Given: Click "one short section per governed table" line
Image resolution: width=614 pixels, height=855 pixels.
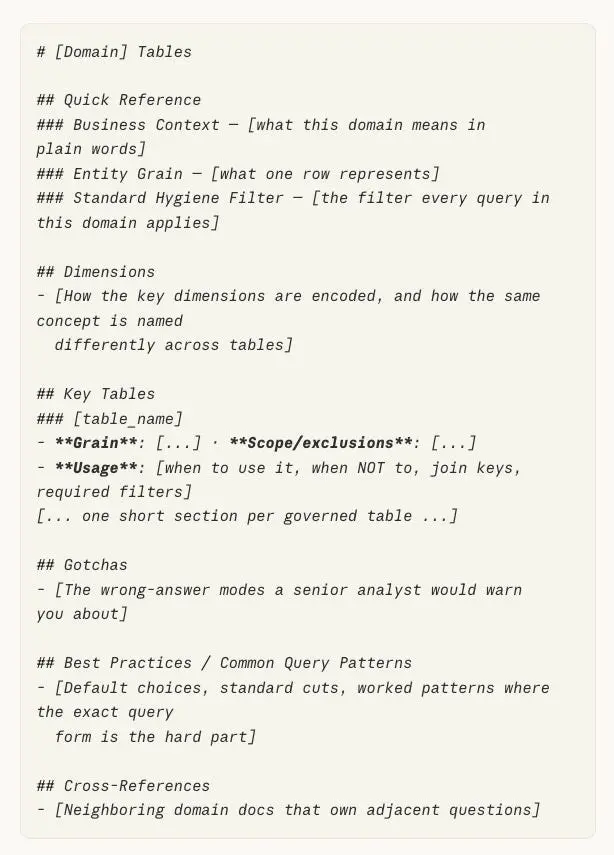Looking at the screenshot, I should point(247,516).
